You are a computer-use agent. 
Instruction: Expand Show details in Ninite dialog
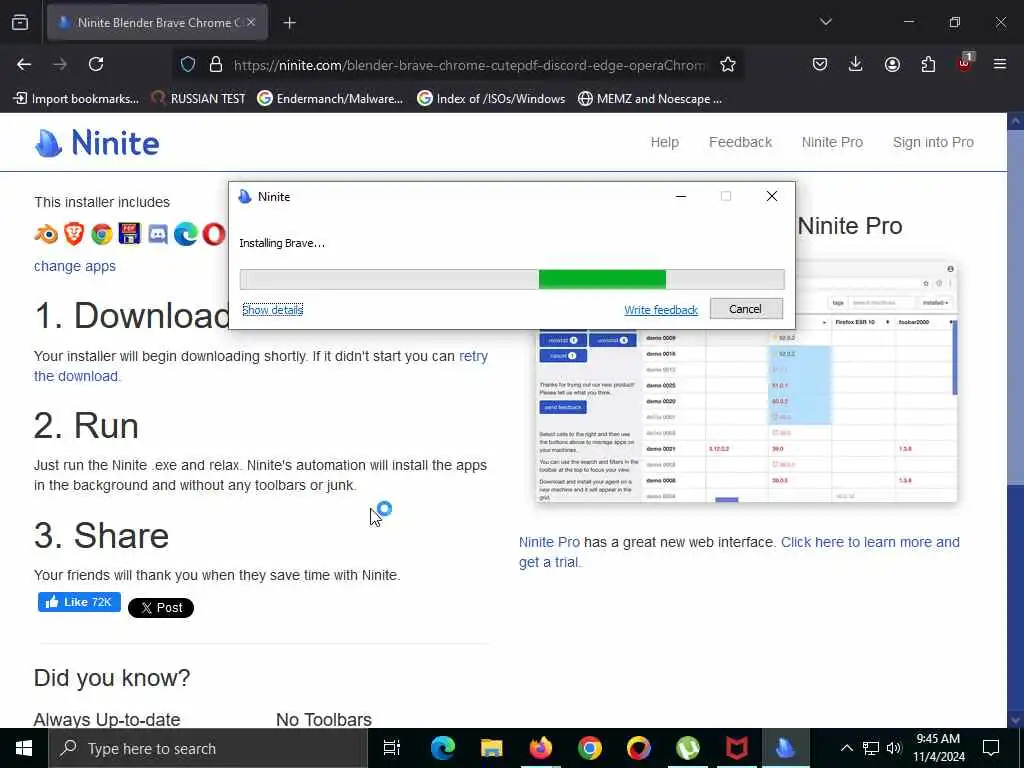point(272,310)
